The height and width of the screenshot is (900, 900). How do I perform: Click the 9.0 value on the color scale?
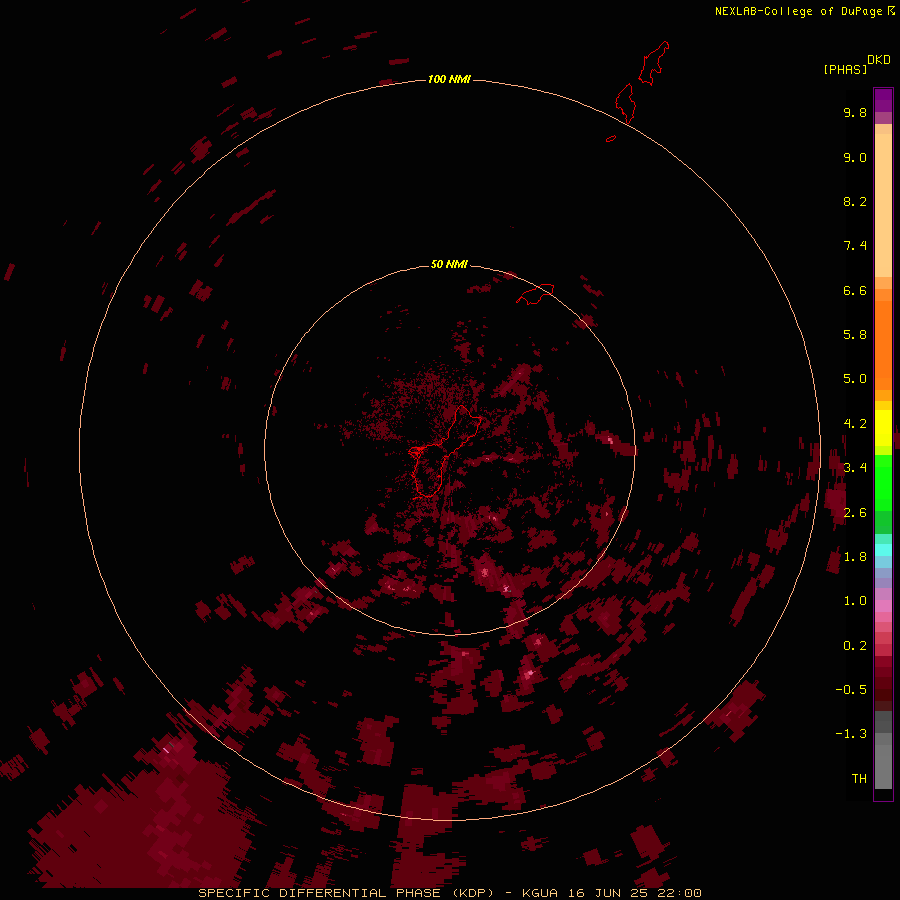pos(855,157)
